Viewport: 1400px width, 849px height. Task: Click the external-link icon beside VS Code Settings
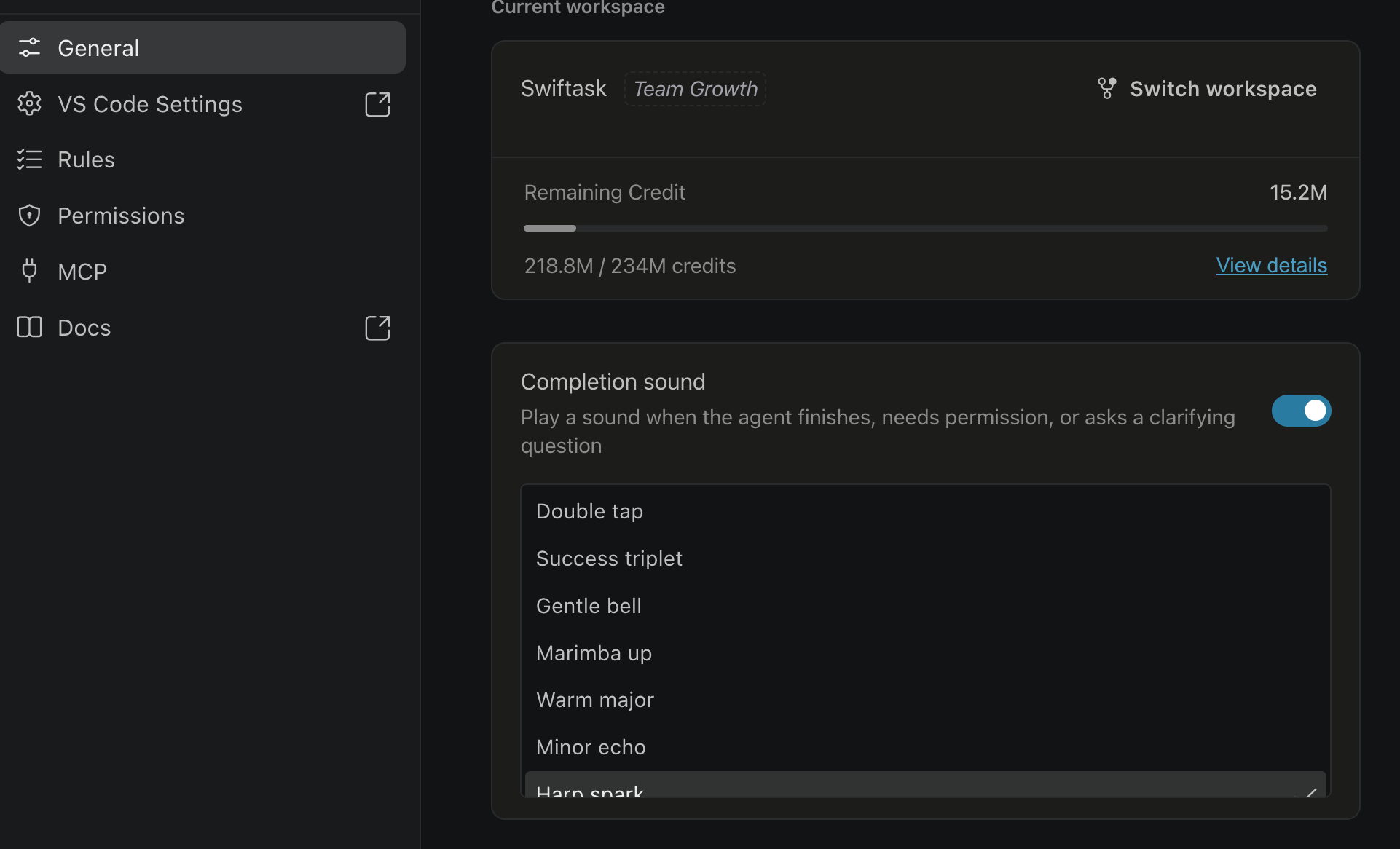pos(377,104)
